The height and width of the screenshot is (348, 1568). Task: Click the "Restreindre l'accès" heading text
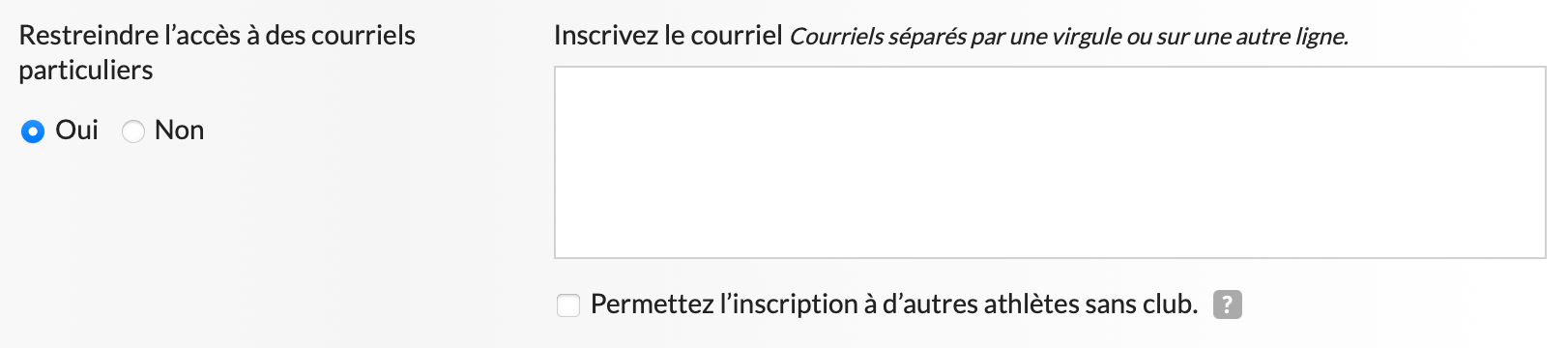[x=217, y=36]
